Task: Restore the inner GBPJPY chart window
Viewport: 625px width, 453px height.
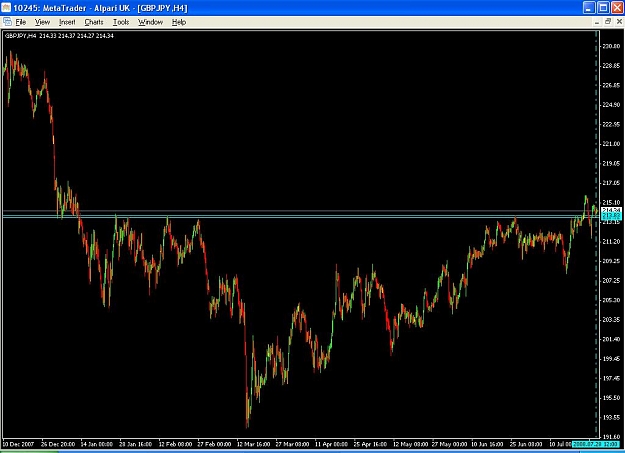Action: (x=608, y=22)
